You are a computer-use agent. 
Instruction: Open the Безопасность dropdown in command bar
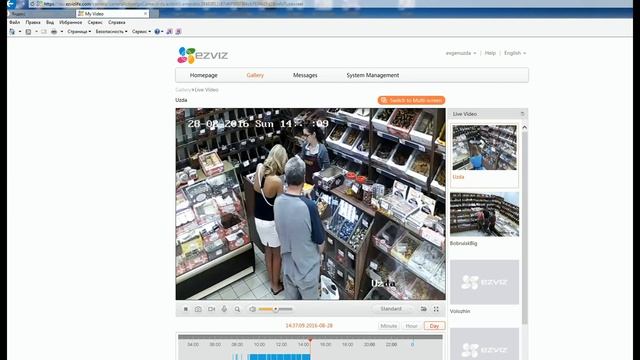(111, 31)
